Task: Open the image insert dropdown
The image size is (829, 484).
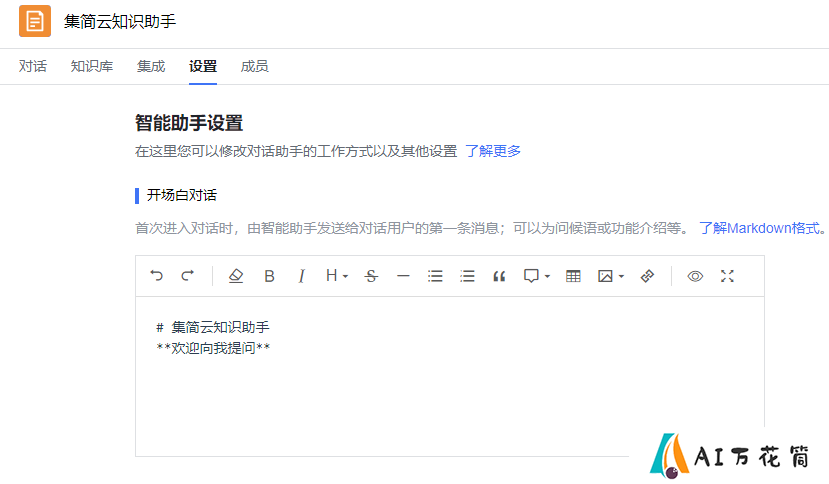Action: (x=611, y=276)
